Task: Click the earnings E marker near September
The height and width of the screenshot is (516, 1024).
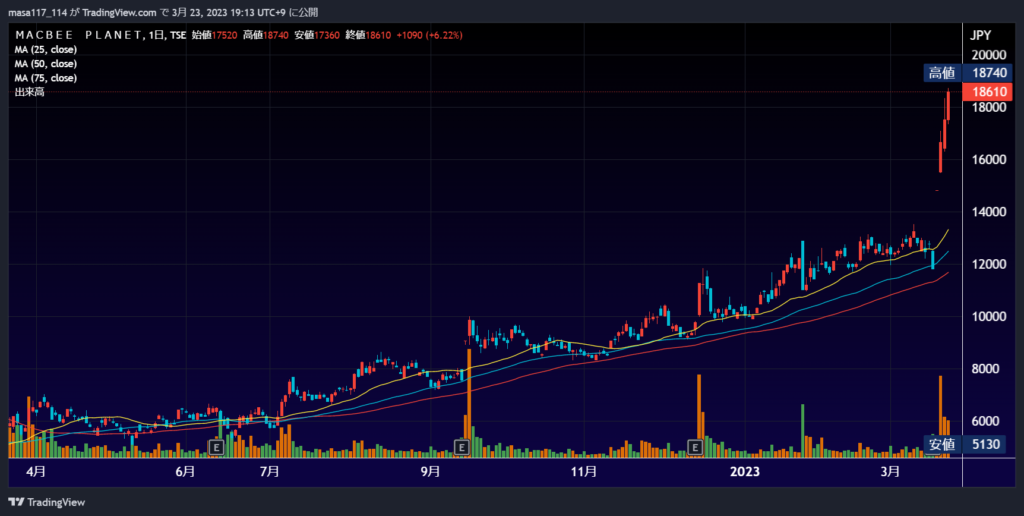Action: pos(462,447)
